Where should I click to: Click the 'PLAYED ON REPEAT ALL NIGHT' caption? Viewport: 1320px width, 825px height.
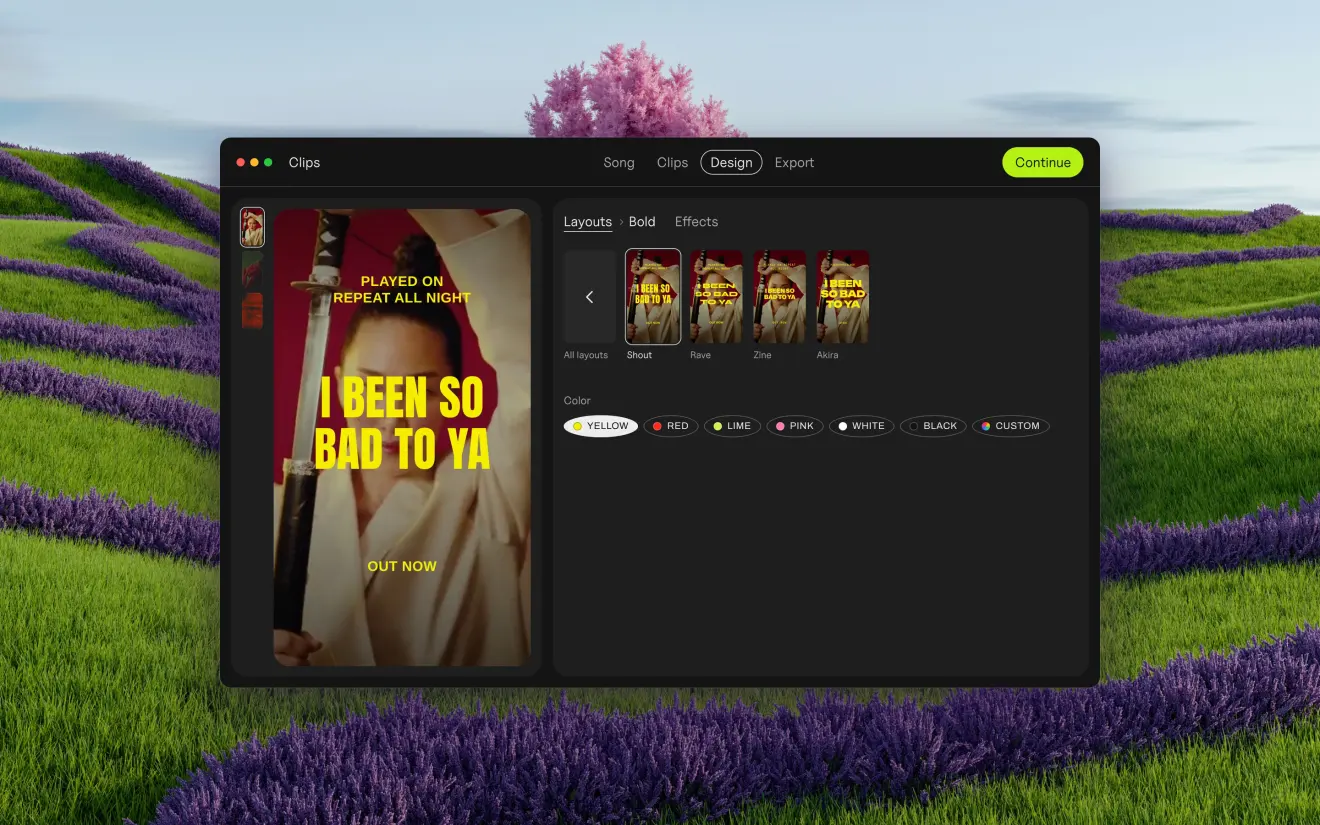[402, 289]
